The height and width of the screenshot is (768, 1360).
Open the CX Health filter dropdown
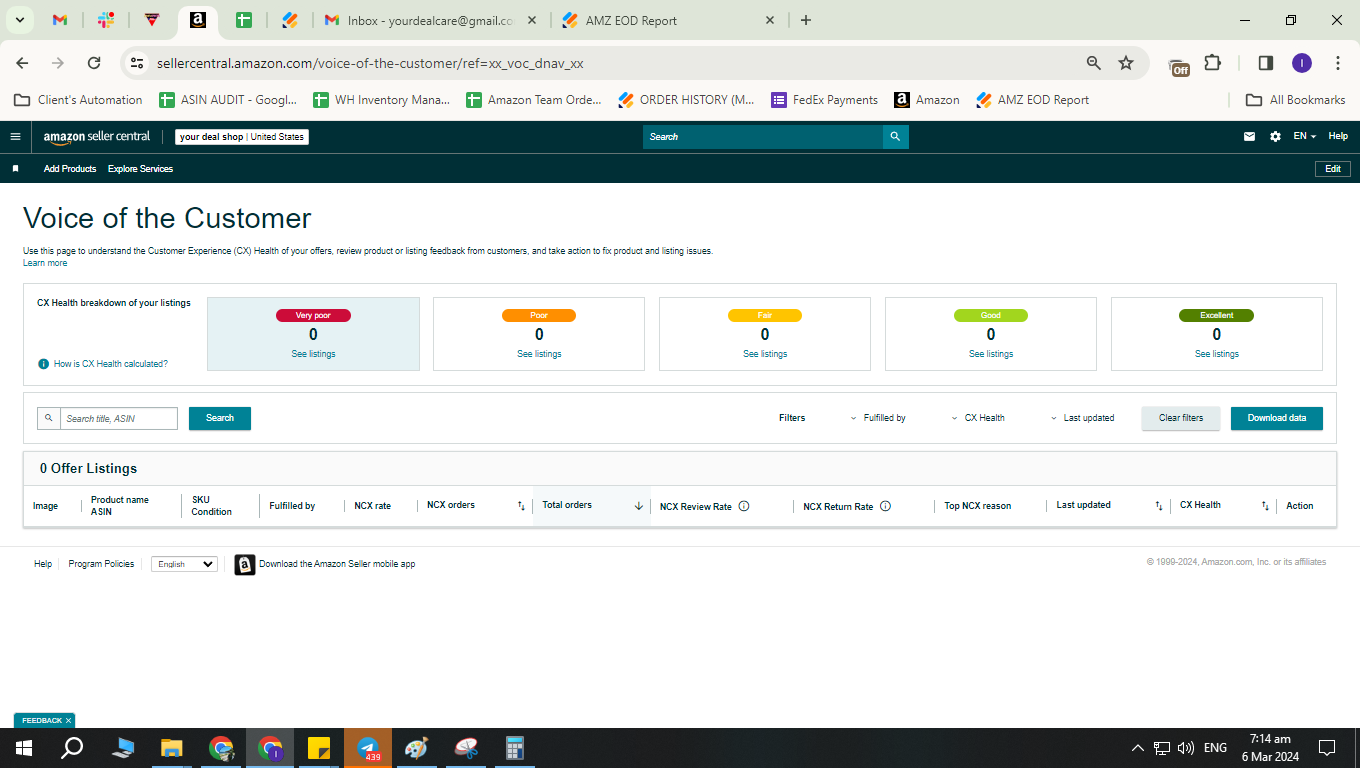tap(978, 418)
